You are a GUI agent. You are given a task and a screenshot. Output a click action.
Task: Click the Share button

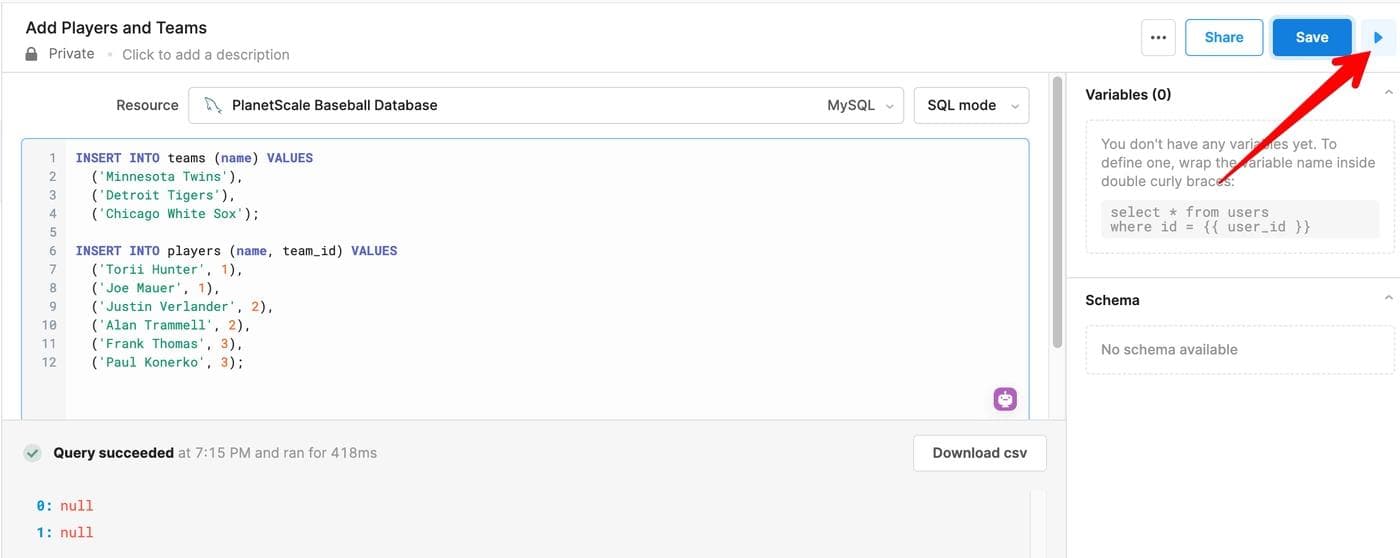point(1223,38)
